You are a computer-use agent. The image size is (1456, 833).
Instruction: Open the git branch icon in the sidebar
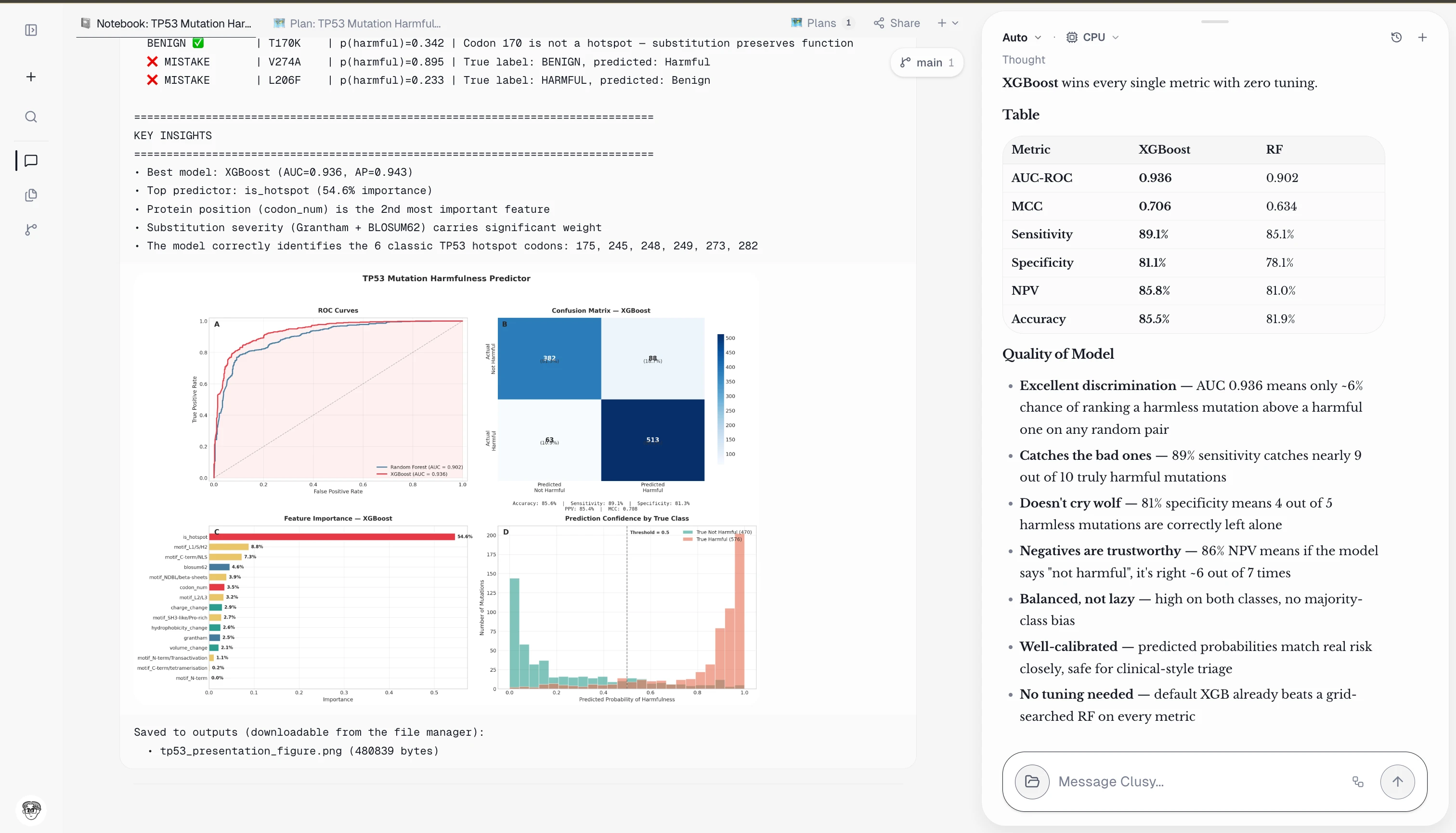pyautogui.click(x=31, y=229)
